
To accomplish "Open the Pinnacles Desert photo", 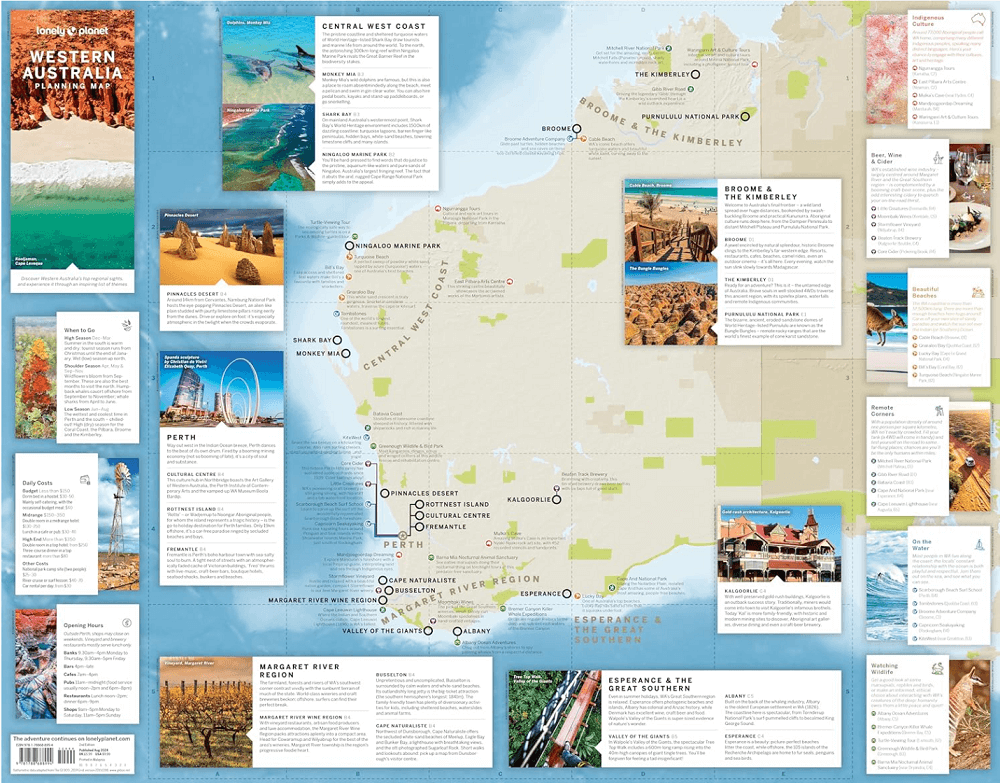I will [x=198, y=248].
